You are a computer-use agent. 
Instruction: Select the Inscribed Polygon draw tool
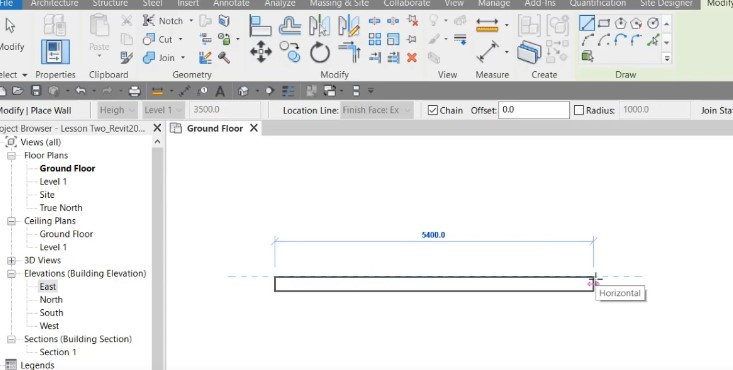click(x=620, y=23)
